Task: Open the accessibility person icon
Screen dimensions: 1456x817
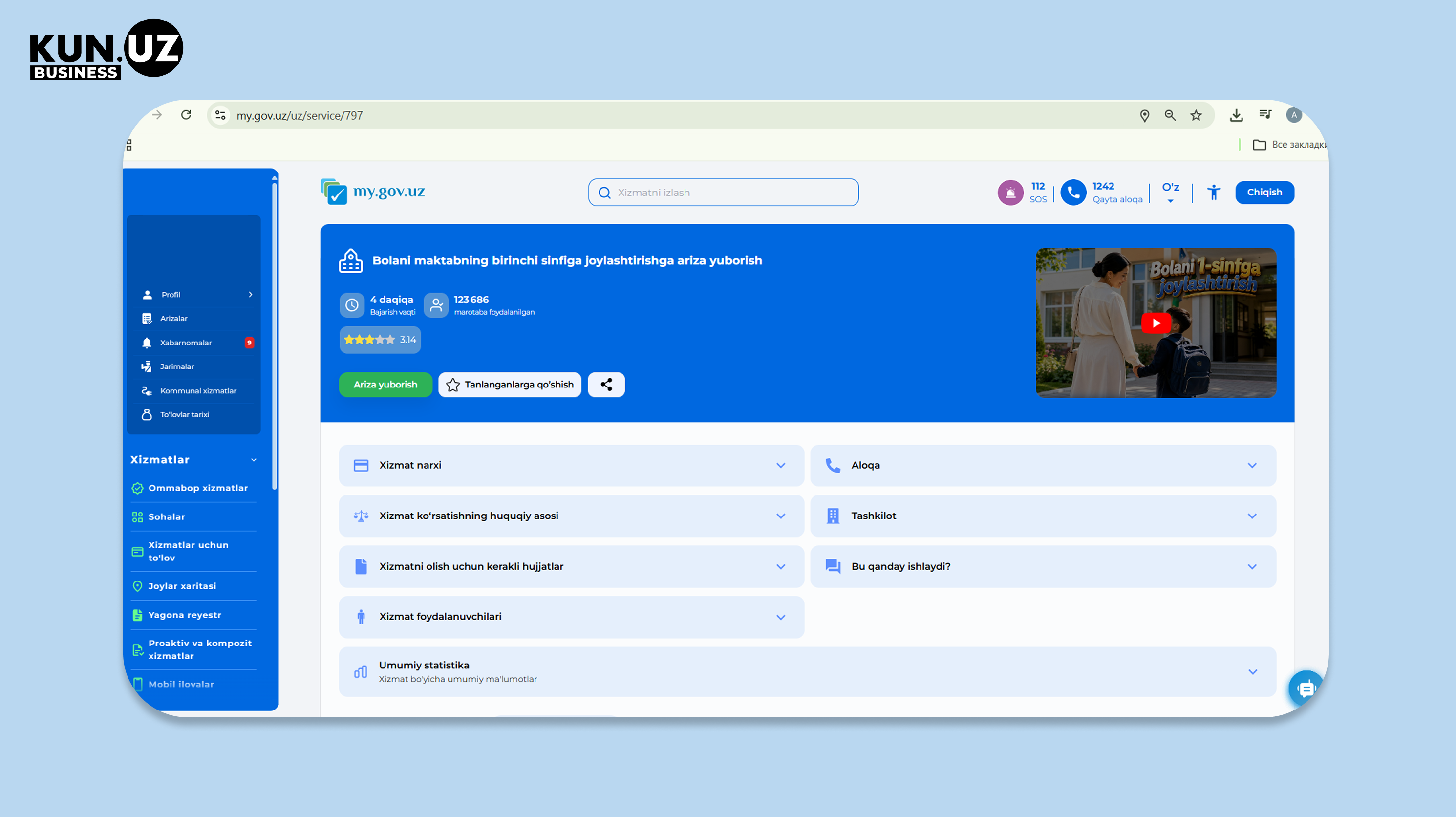Action: coord(1214,193)
